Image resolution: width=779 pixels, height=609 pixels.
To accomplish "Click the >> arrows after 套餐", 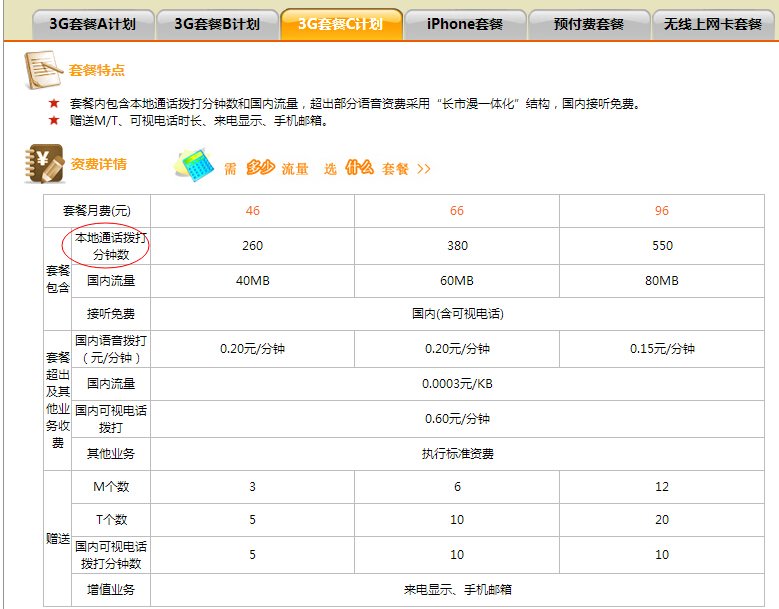I will point(424,169).
